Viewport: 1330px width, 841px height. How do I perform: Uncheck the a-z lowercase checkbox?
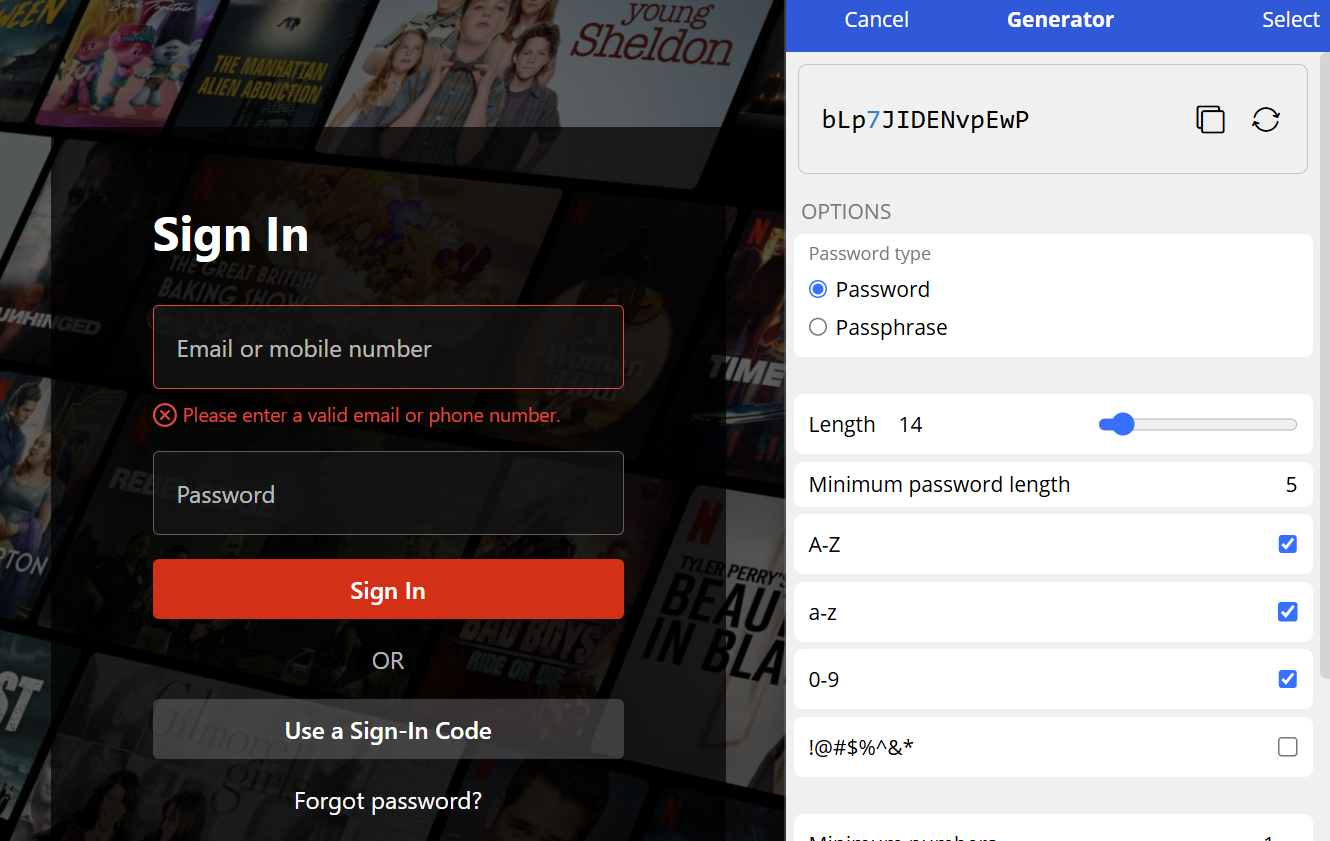1288,612
